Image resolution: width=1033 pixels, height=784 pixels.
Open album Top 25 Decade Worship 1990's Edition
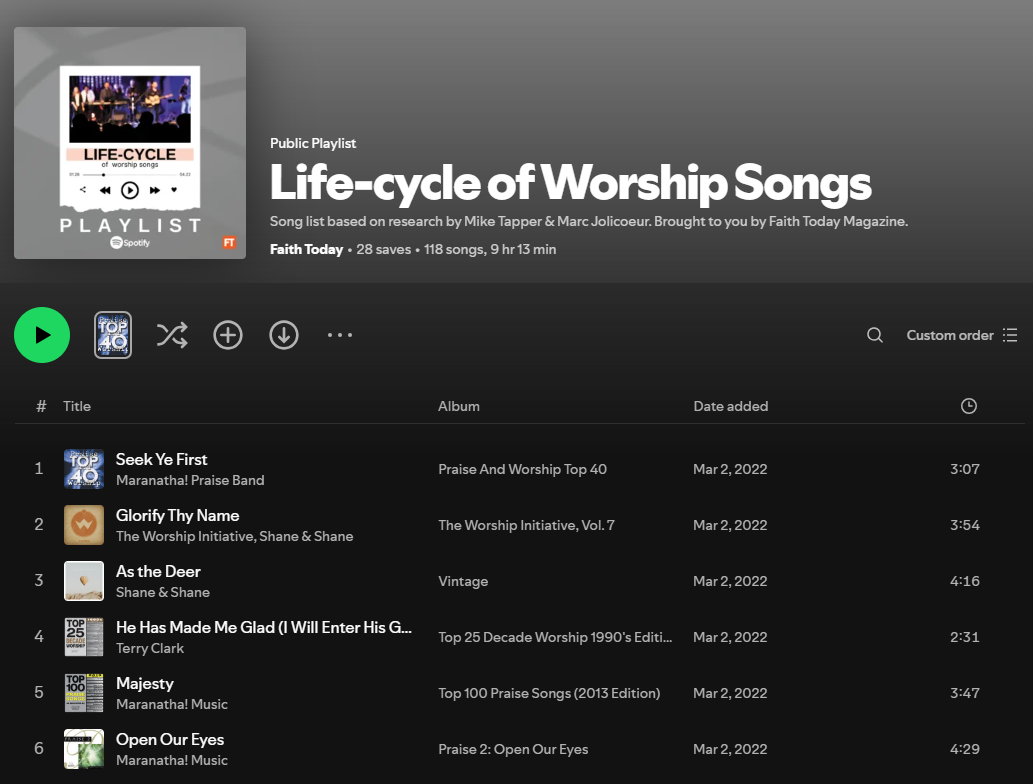(555, 637)
